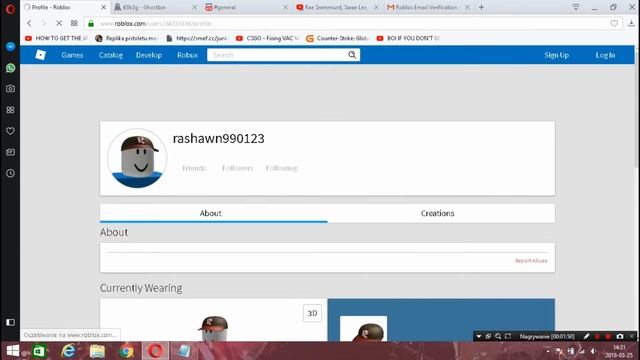The image size is (640, 360).
Task: Open the Catalog menu on Roblox
Action: coord(111,55)
